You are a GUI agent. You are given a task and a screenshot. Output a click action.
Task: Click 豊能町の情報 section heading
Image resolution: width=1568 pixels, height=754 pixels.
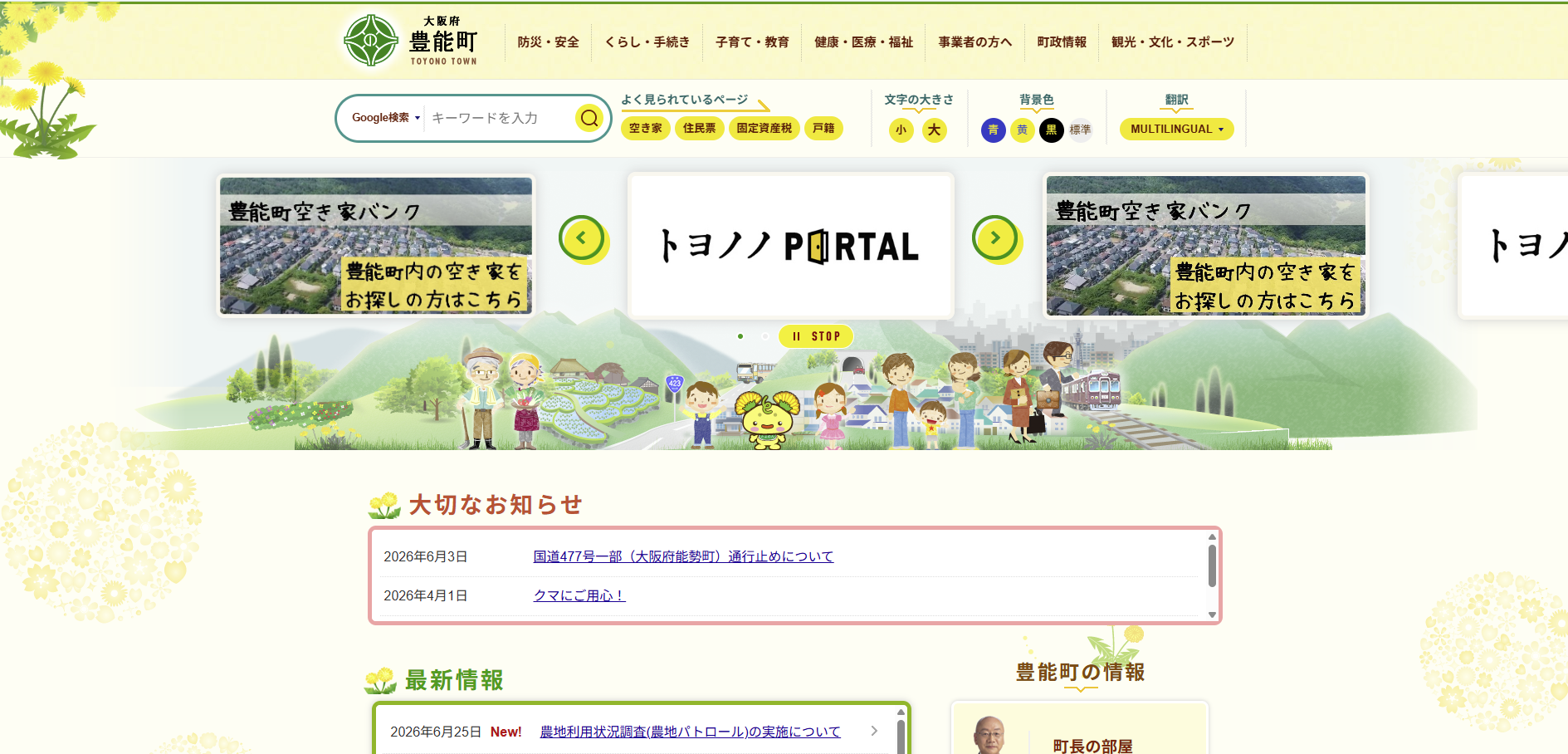click(x=1080, y=672)
